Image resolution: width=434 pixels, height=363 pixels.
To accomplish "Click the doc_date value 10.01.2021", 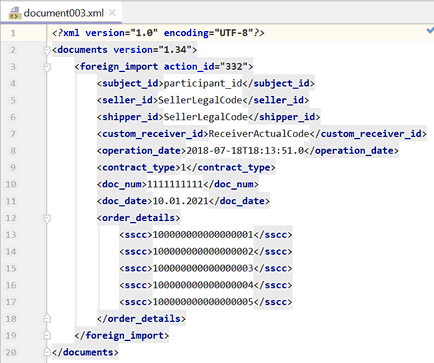I will (180, 201).
